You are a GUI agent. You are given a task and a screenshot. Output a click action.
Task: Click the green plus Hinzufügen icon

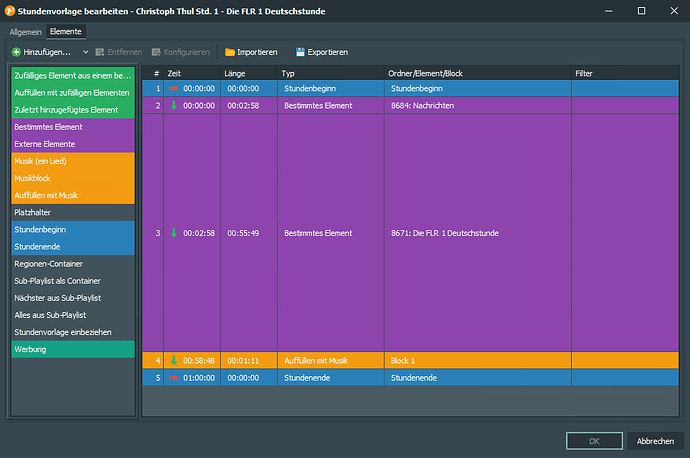click(16, 51)
